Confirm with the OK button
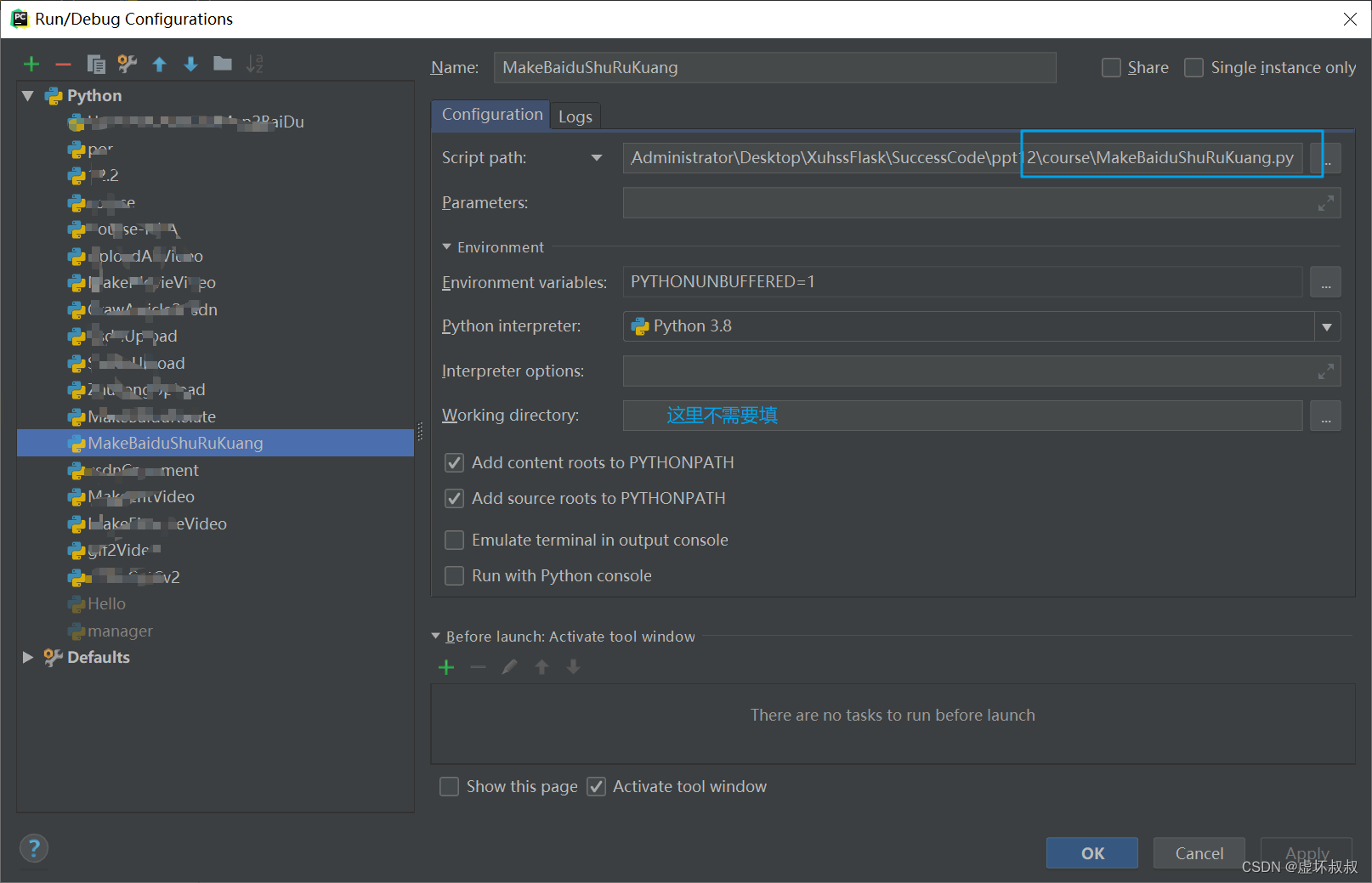 pyautogui.click(x=1092, y=853)
